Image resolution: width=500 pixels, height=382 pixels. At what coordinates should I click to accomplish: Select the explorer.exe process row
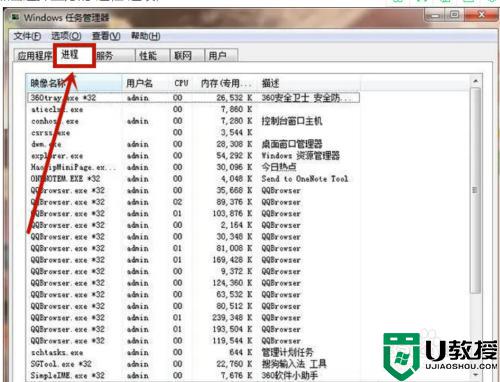pos(193,156)
